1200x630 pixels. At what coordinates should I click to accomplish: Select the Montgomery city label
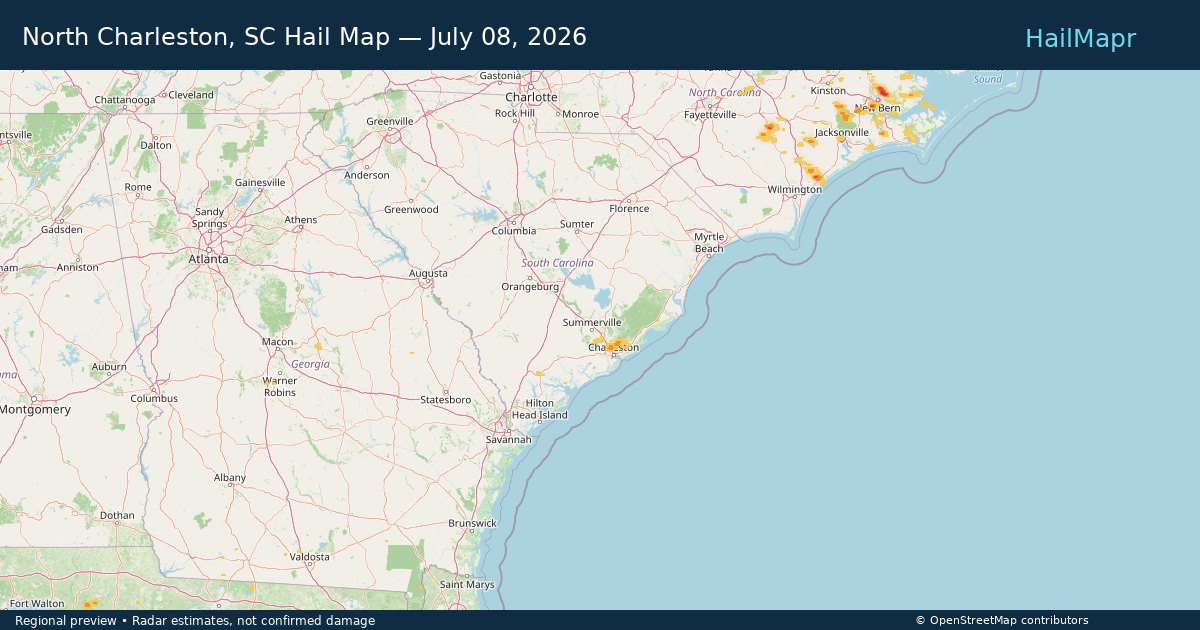[35, 410]
